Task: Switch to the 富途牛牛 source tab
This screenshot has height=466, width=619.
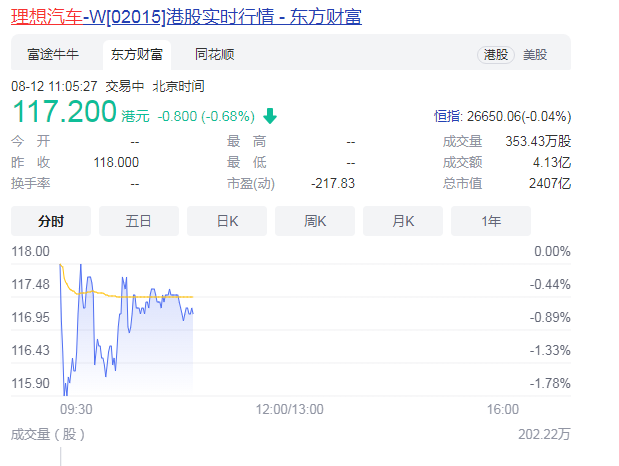Action: pyautogui.click(x=53, y=54)
